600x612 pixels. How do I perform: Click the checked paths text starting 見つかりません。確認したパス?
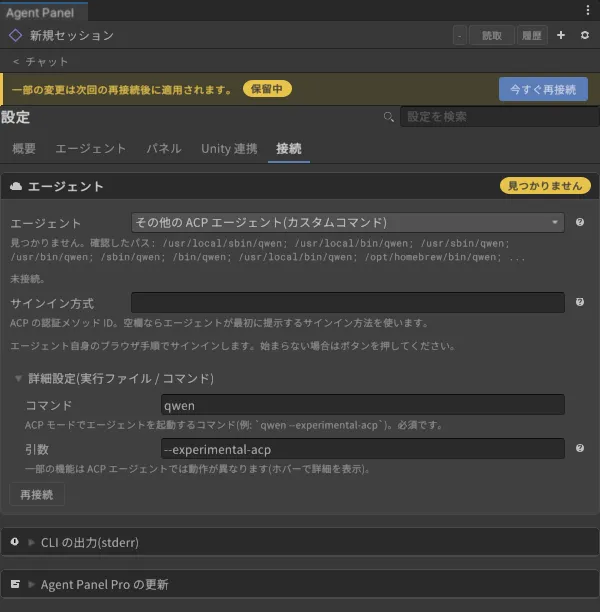click(267, 250)
